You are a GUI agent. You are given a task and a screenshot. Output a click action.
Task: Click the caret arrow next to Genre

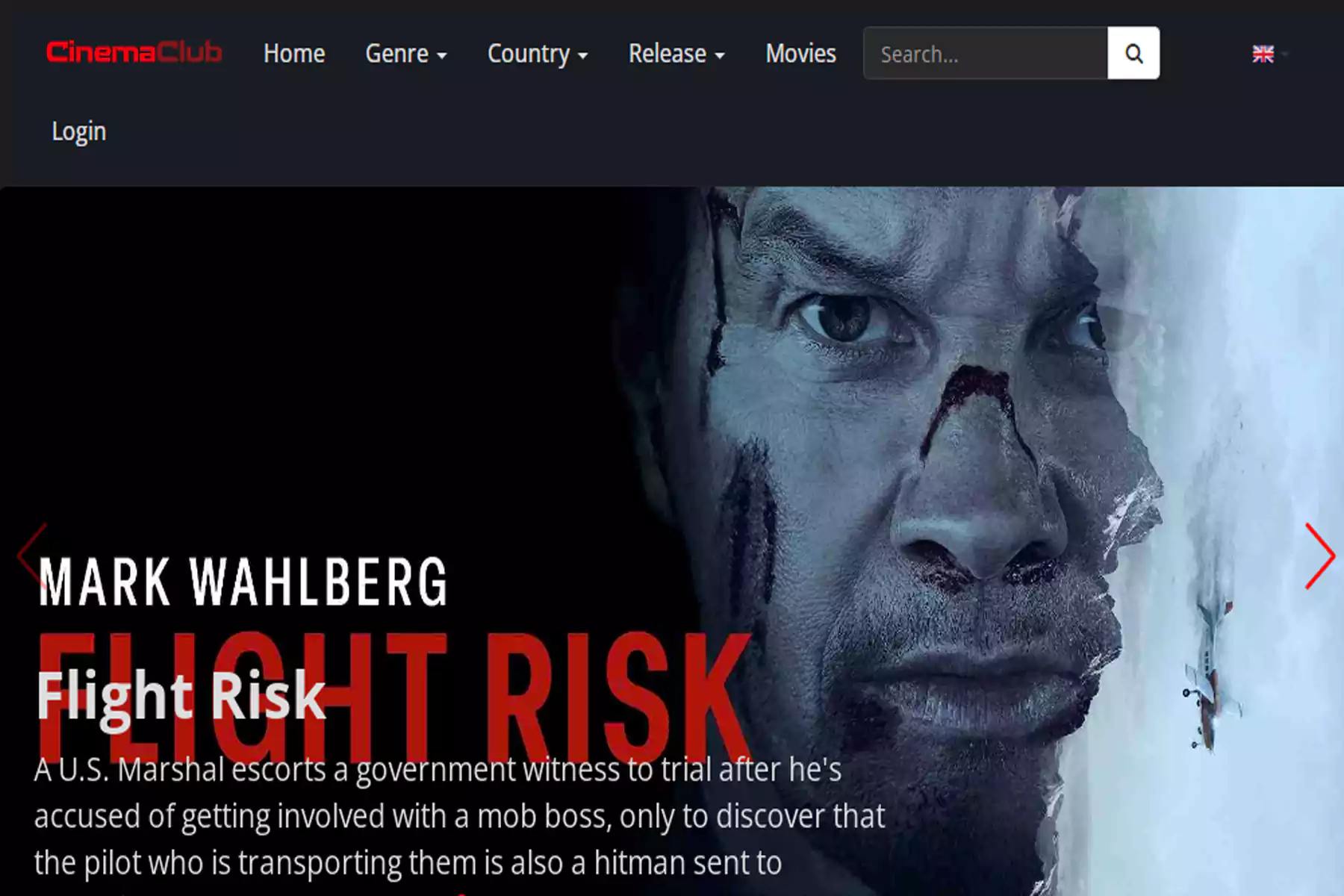pos(442,56)
